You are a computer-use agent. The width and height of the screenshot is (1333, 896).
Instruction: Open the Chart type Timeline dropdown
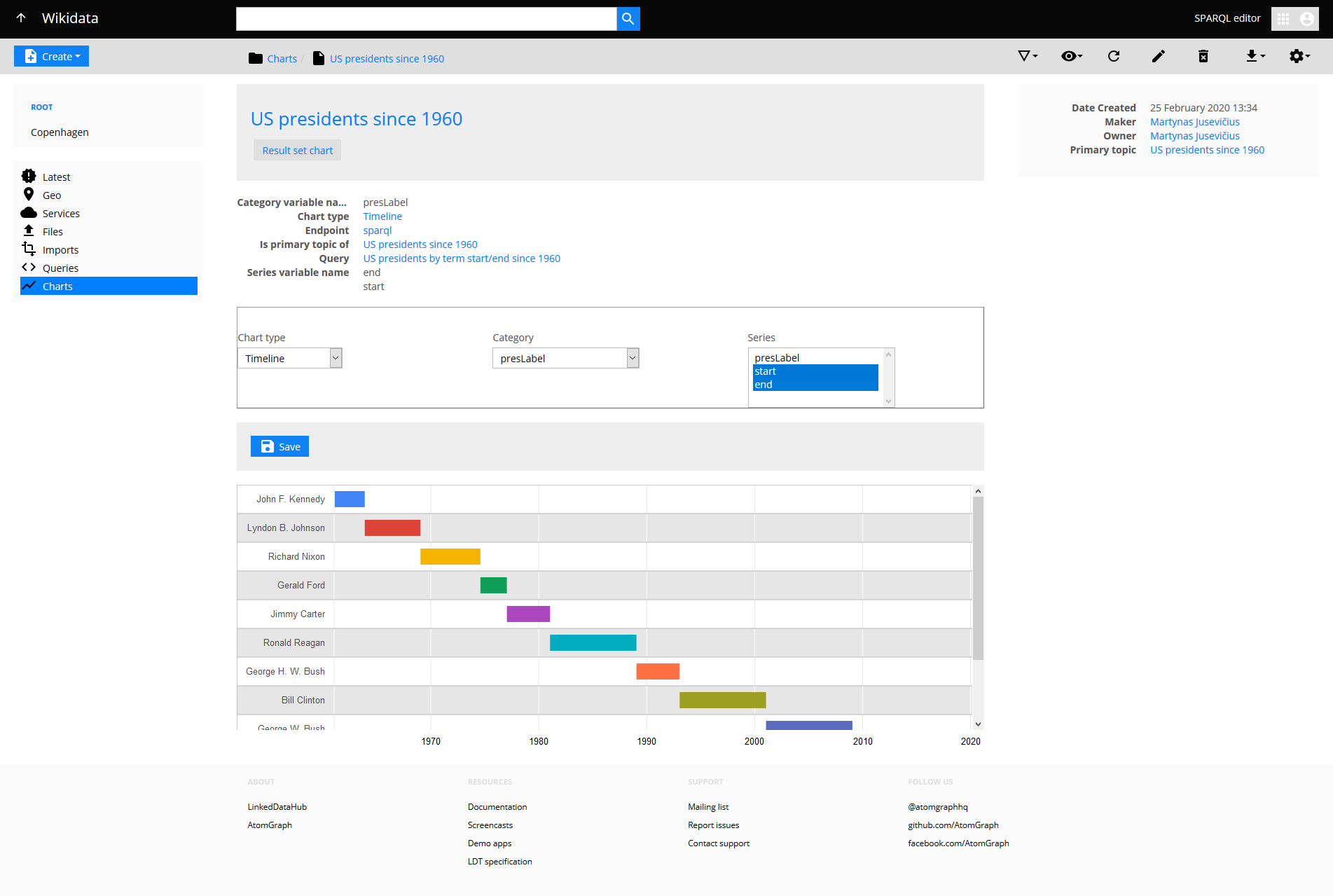coord(290,358)
